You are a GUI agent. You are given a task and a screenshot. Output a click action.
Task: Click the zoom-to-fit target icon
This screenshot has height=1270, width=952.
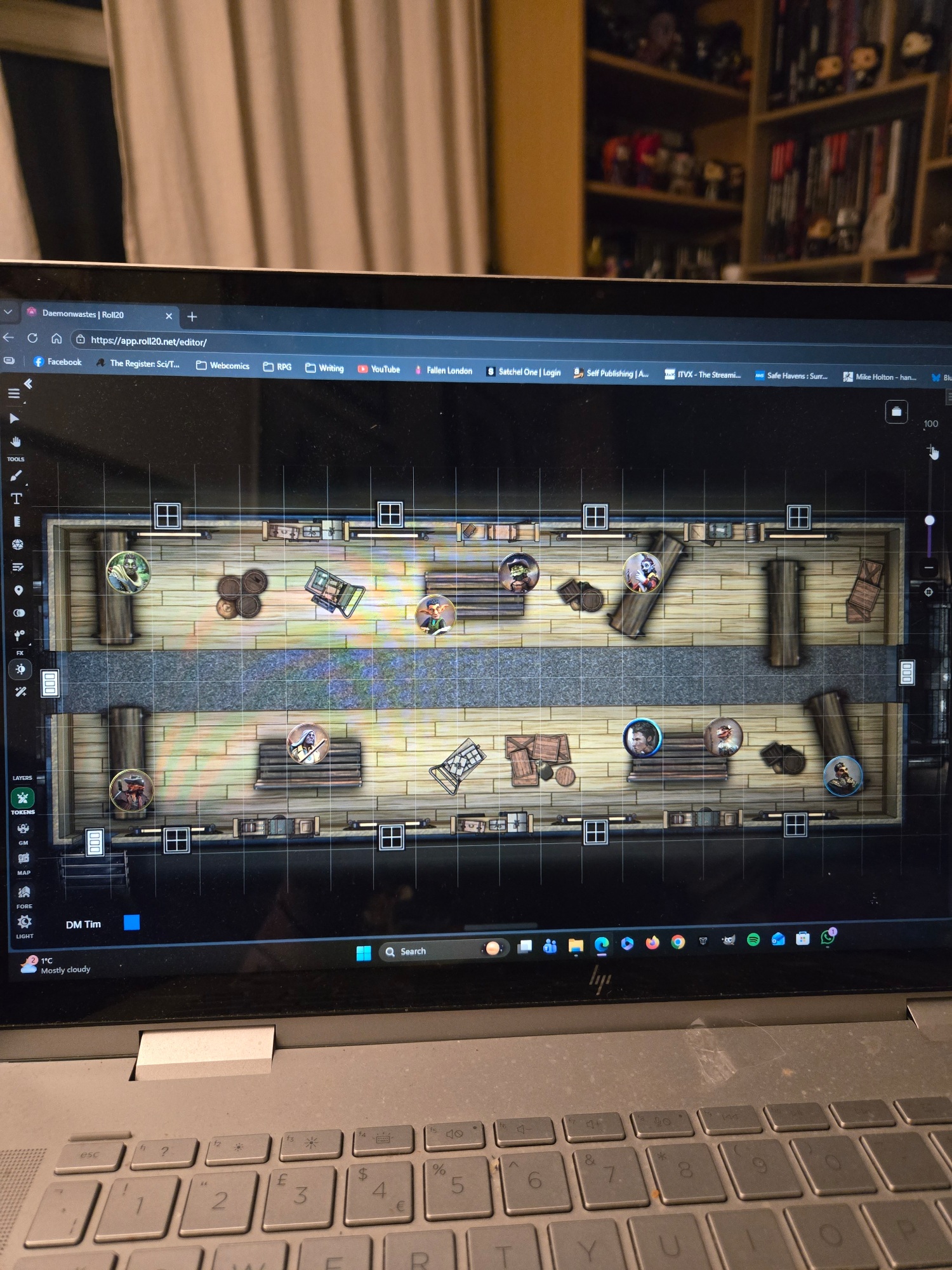click(x=929, y=592)
